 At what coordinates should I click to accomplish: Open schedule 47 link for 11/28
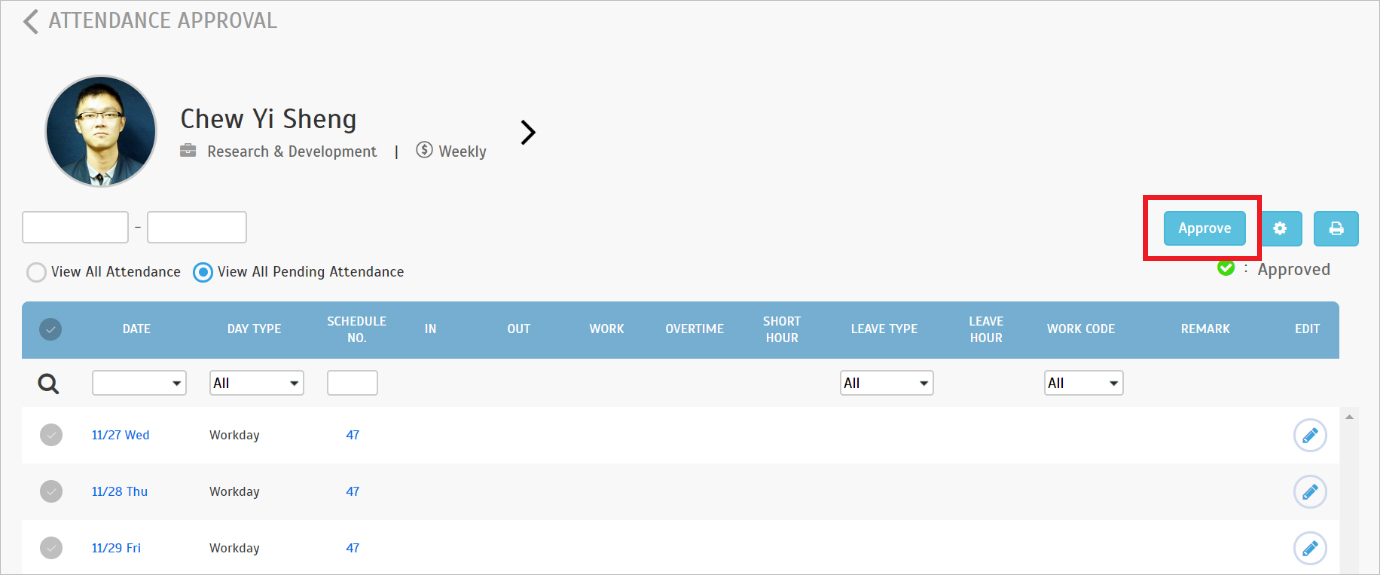pyautogui.click(x=352, y=492)
